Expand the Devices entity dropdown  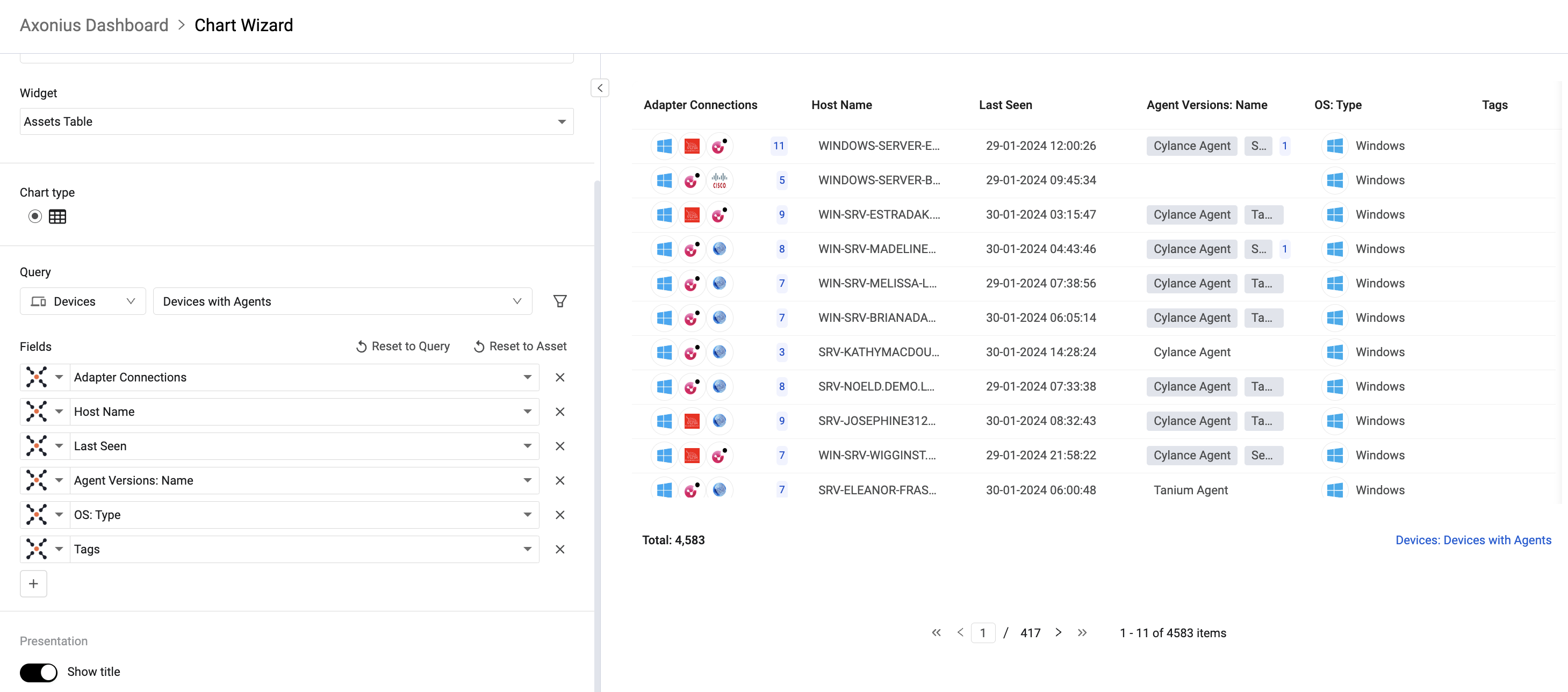click(83, 301)
